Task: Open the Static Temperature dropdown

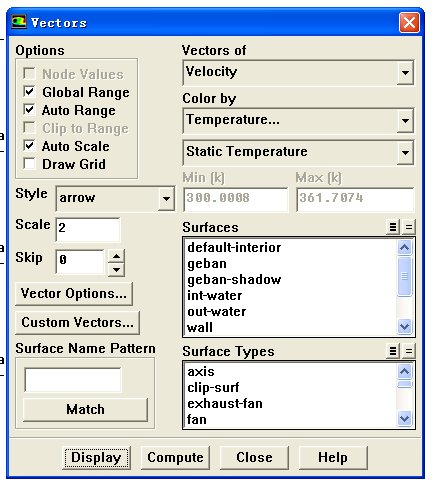Action: tap(405, 152)
